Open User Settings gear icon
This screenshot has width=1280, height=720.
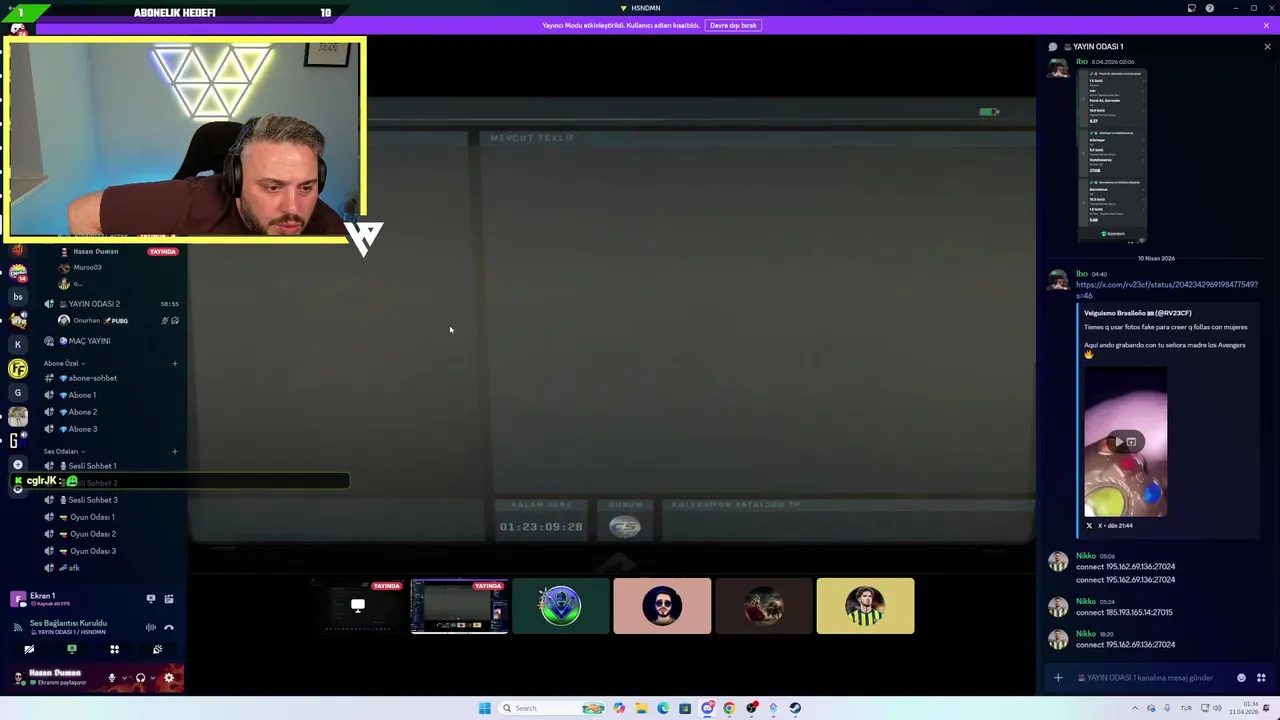point(168,678)
